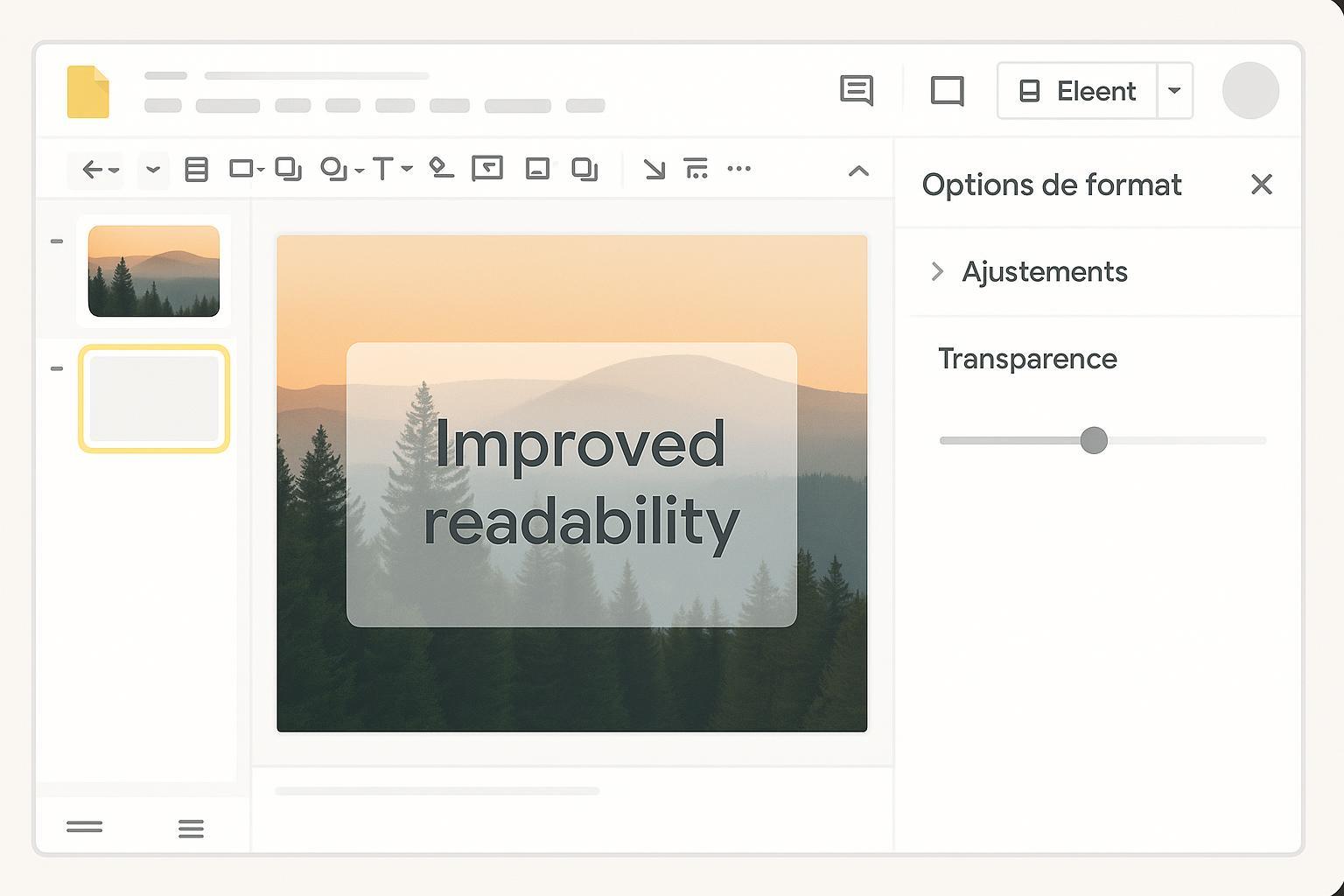Image resolution: width=1344 pixels, height=896 pixels.
Task: Open the three-dot more options menu
Action: point(738,169)
